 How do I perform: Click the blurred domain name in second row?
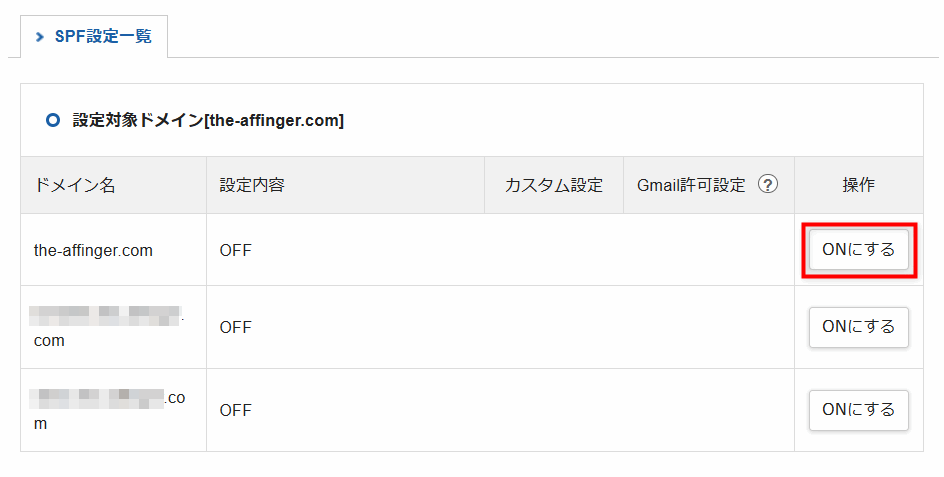(107, 327)
